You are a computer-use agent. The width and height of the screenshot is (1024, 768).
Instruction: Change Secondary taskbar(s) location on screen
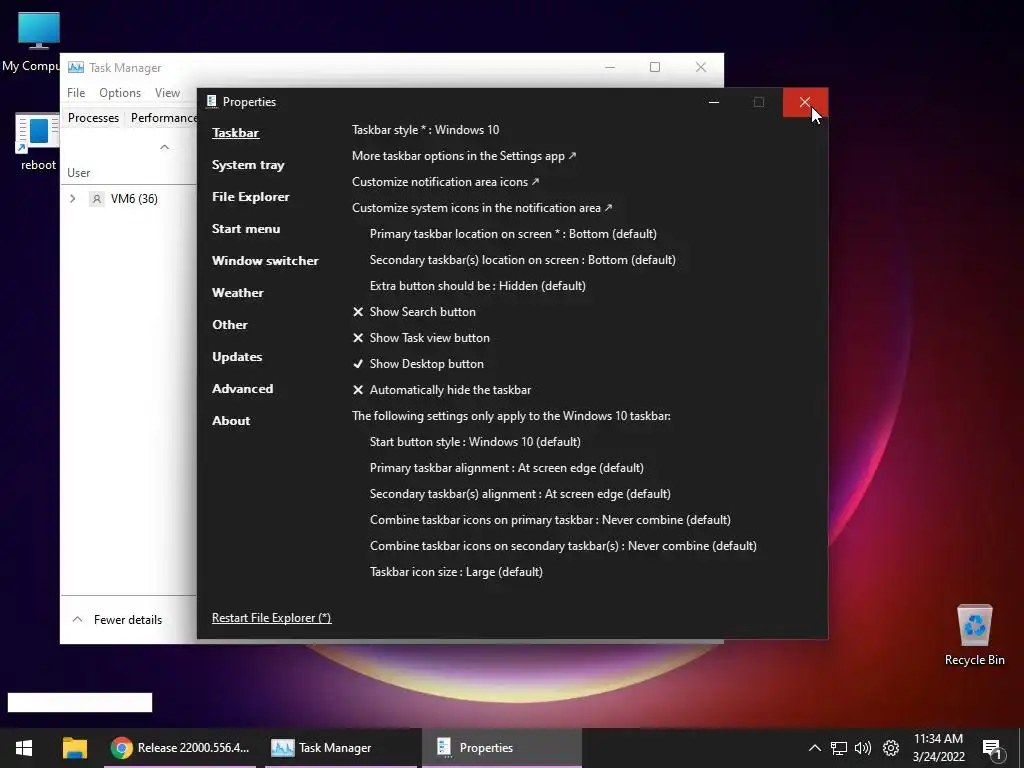pos(522,260)
